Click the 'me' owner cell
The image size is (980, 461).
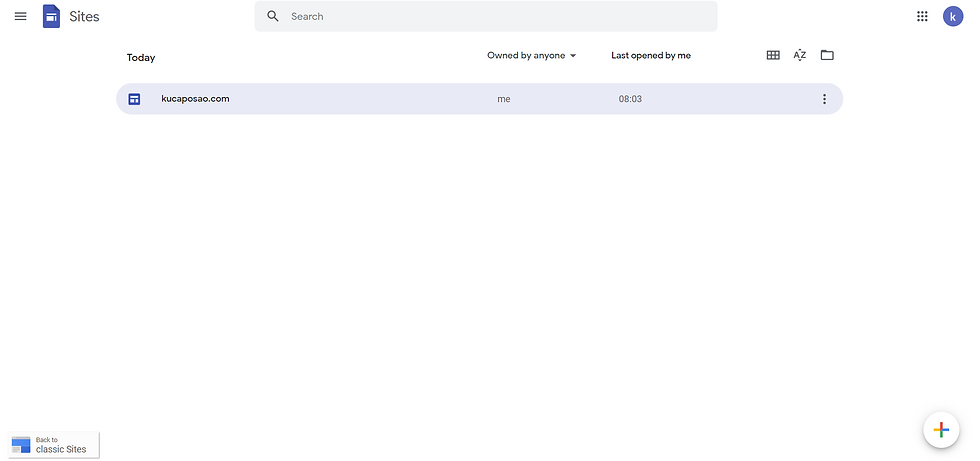click(x=504, y=99)
